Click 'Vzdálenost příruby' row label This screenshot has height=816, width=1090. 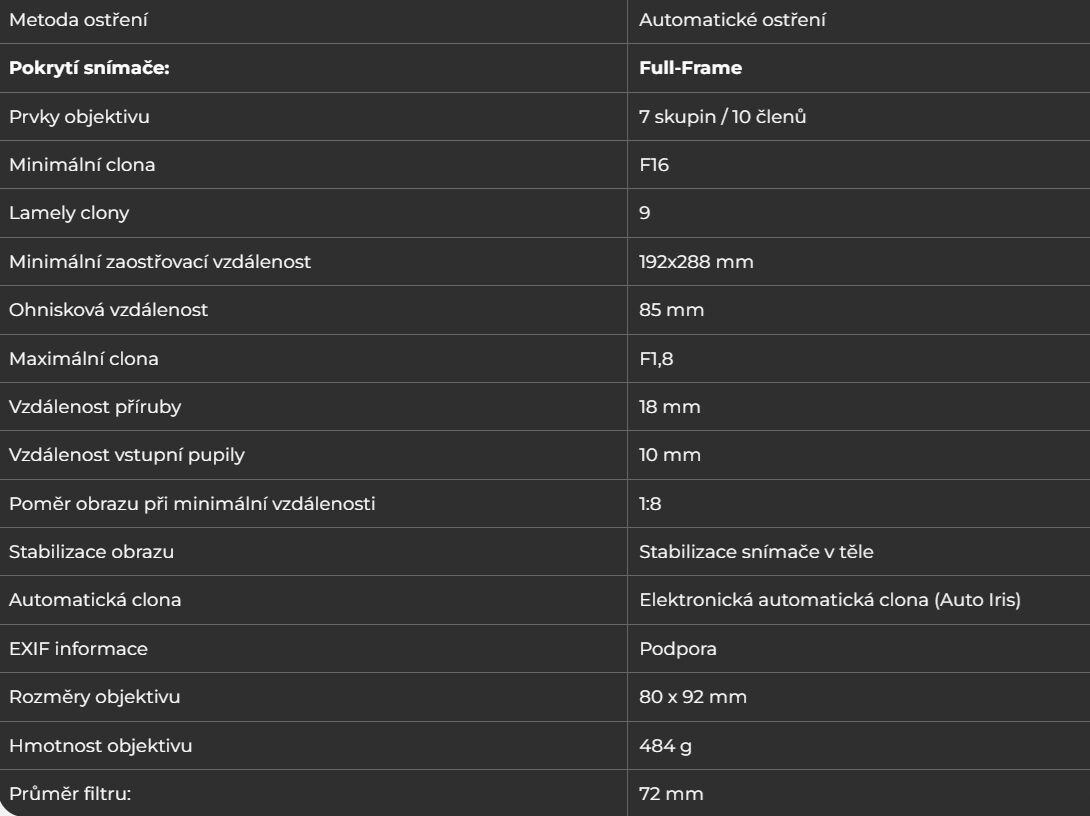(95, 407)
